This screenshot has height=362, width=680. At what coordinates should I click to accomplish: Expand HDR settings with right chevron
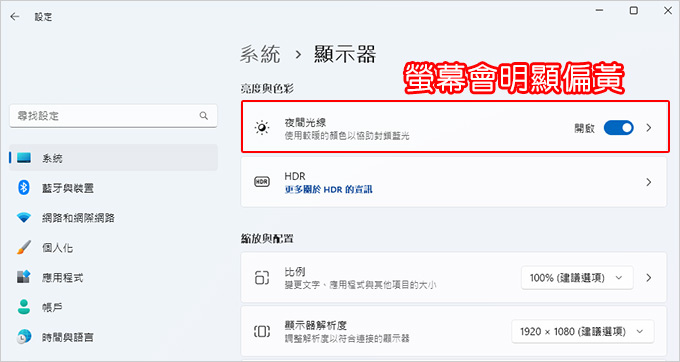[x=649, y=182]
